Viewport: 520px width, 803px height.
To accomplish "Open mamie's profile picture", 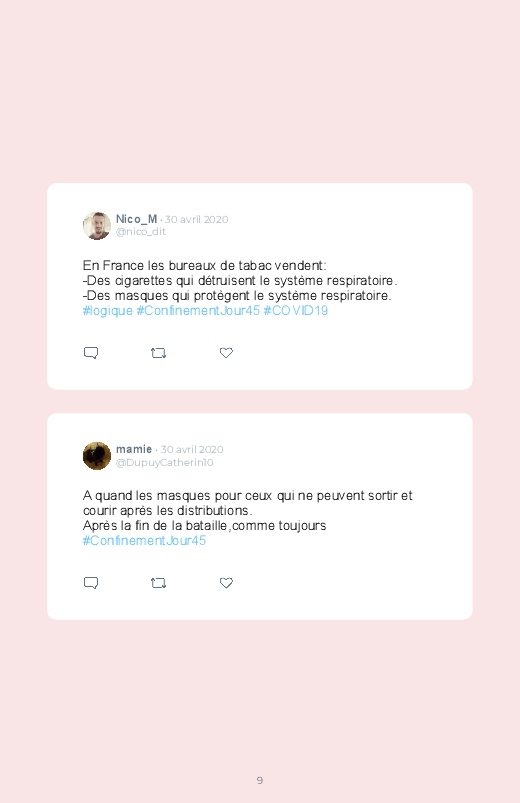I will pos(97,456).
